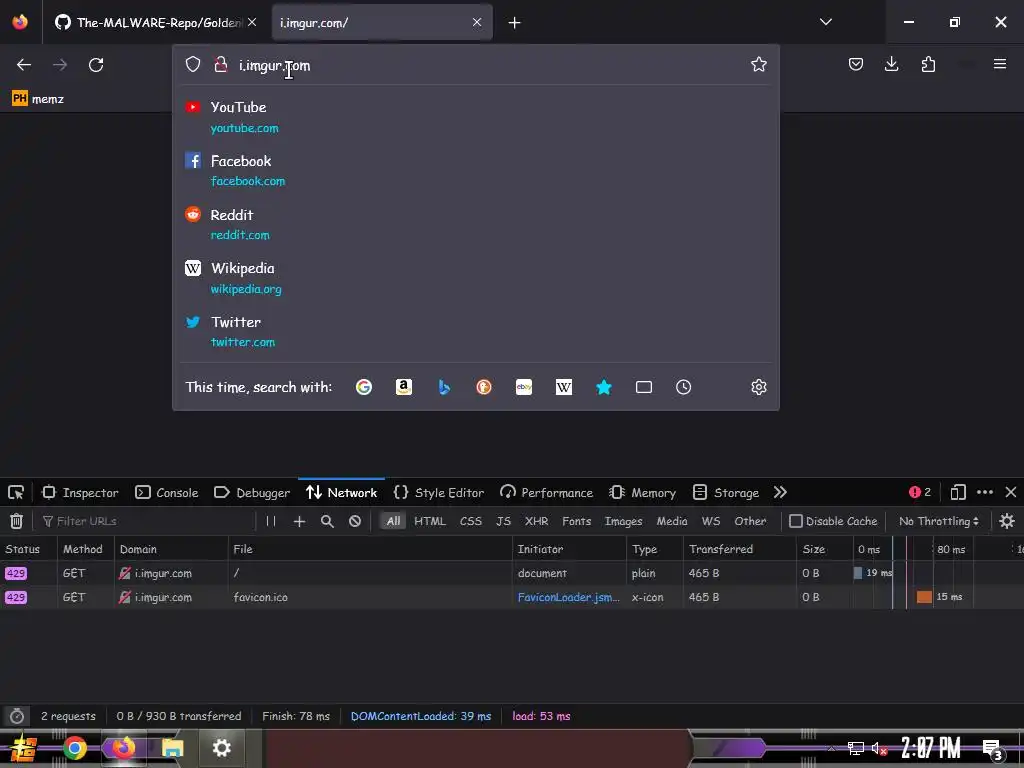Search this time with Bing icon

[x=444, y=387]
